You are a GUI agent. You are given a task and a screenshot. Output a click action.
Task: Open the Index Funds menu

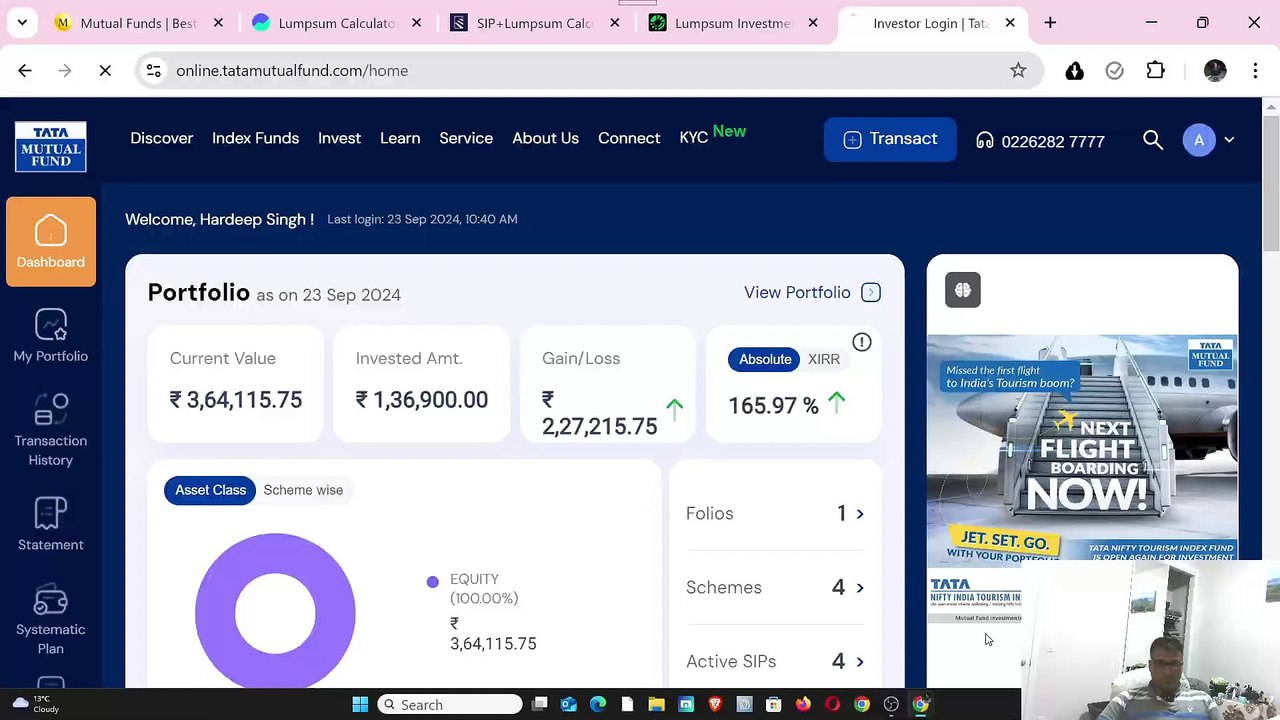point(255,138)
